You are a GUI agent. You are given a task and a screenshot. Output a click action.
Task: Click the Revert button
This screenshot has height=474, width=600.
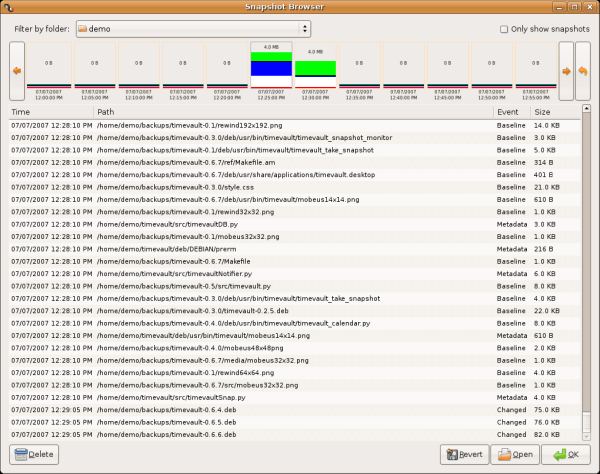[465, 455]
